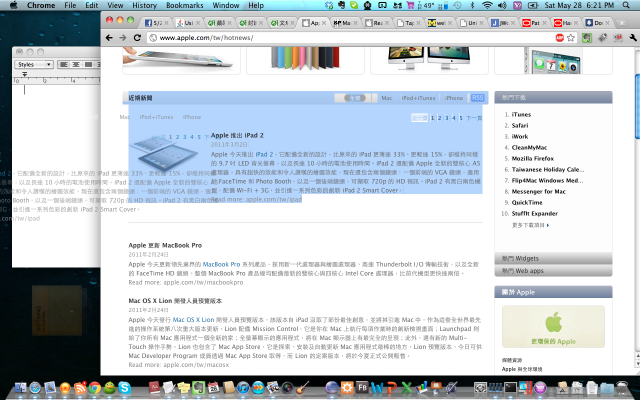The width and height of the screenshot is (640, 400).
Task: Filter news by Mac tab
Action: point(387,98)
